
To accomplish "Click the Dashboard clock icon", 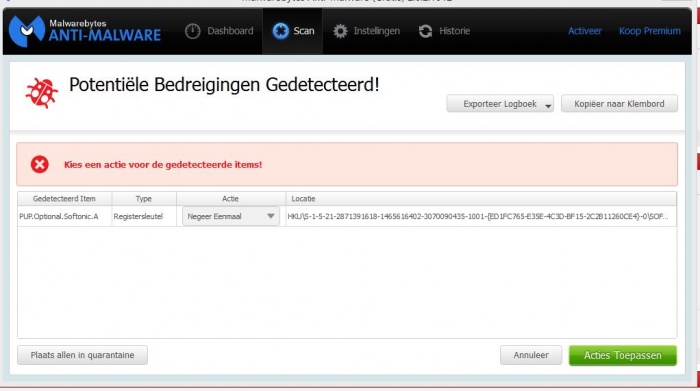I will (193, 31).
